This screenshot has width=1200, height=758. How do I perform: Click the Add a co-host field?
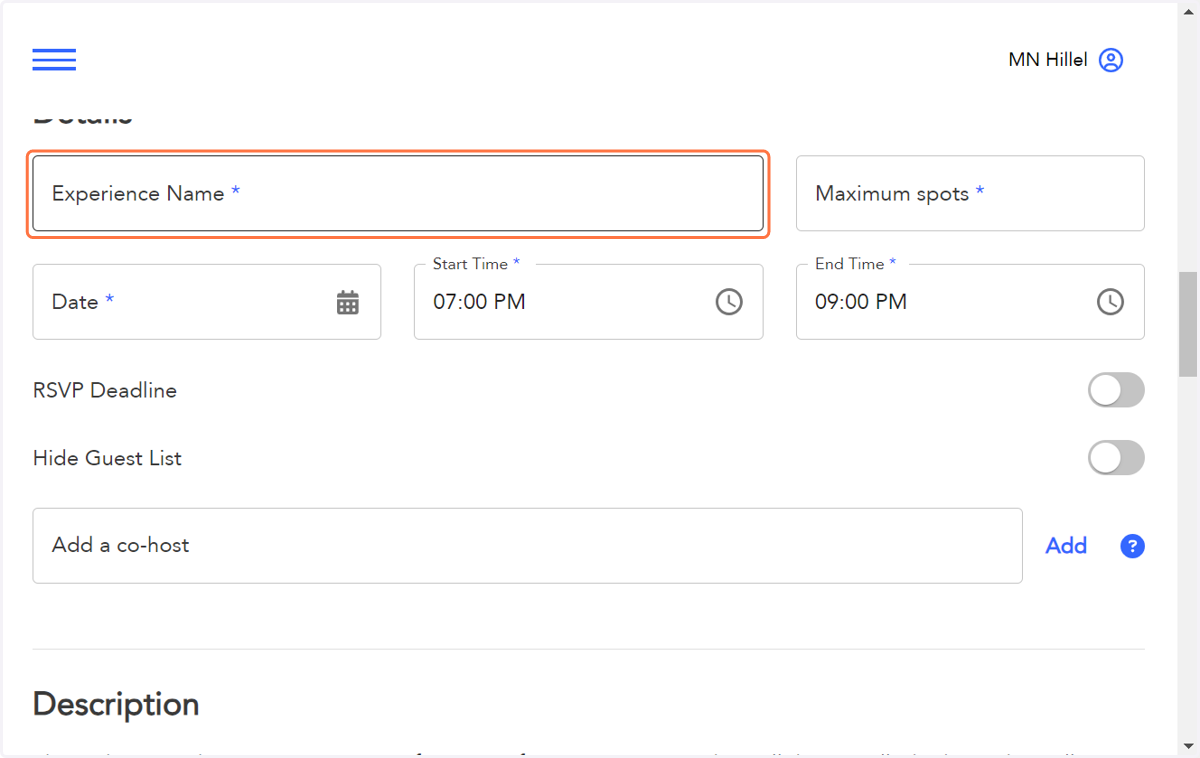(x=527, y=546)
